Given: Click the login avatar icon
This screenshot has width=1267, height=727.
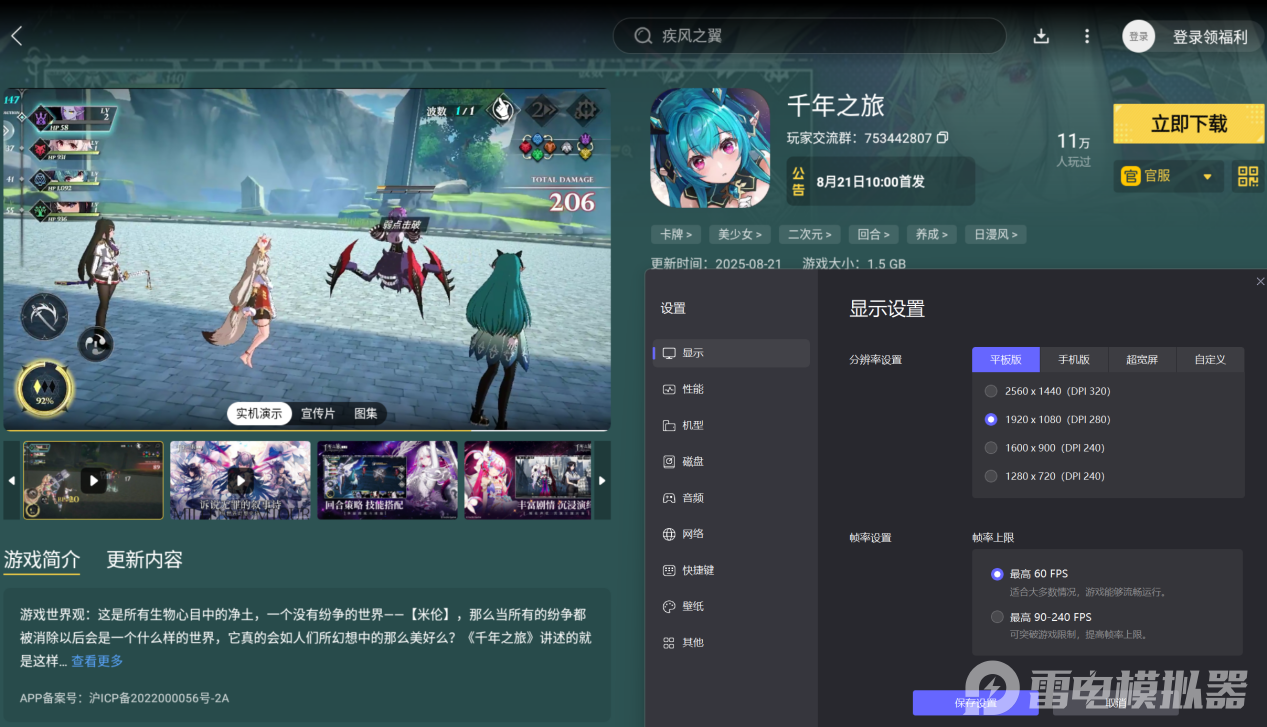Looking at the screenshot, I should 1138,36.
